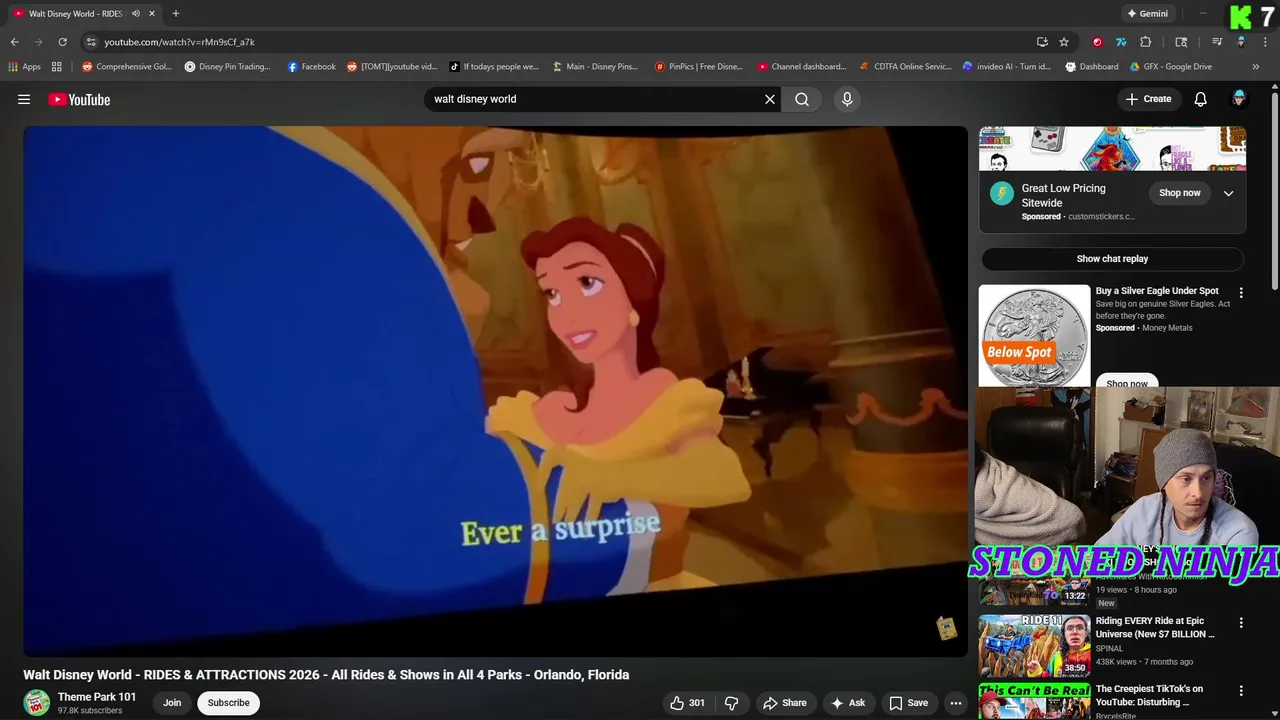Open The Creepiest TikTok's video title
Image resolution: width=1280 pixels, height=720 pixels.
[1150, 695]
